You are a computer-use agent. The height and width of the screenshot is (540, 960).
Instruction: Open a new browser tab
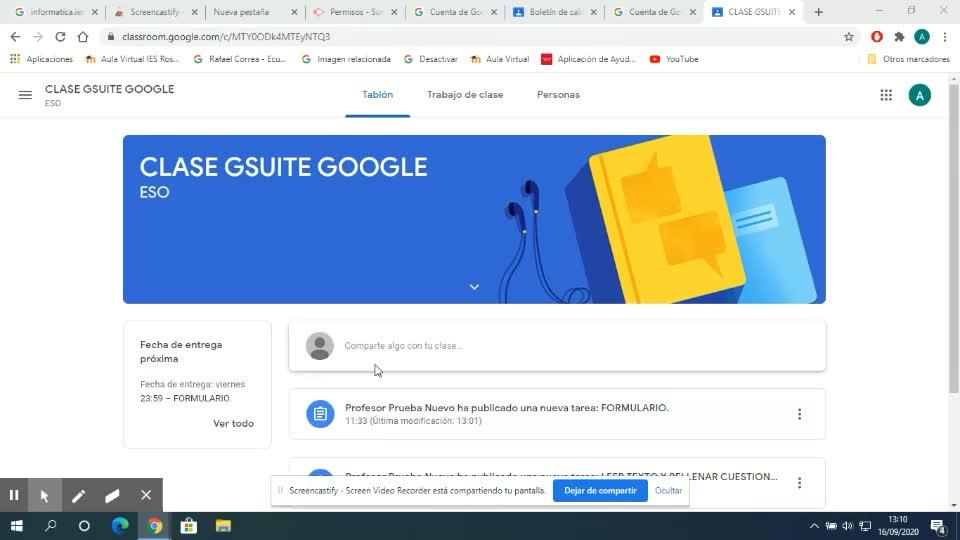819,12
